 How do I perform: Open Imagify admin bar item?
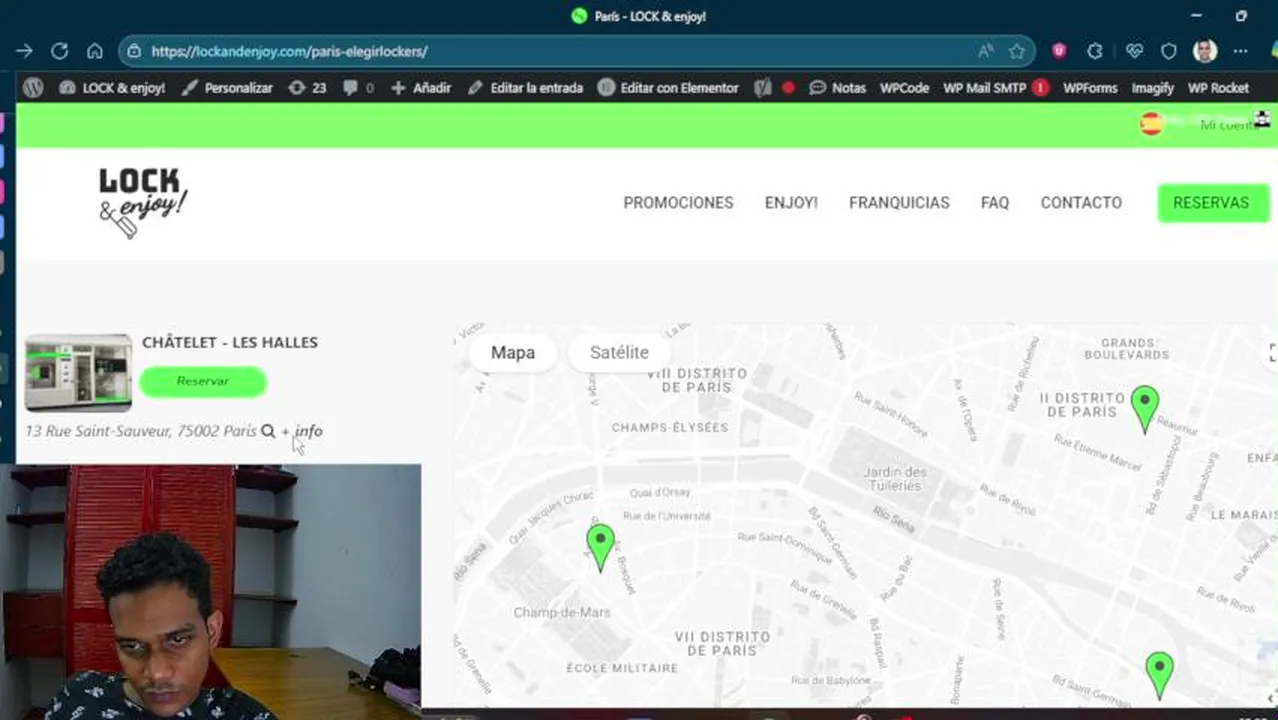pos(1152,88)
